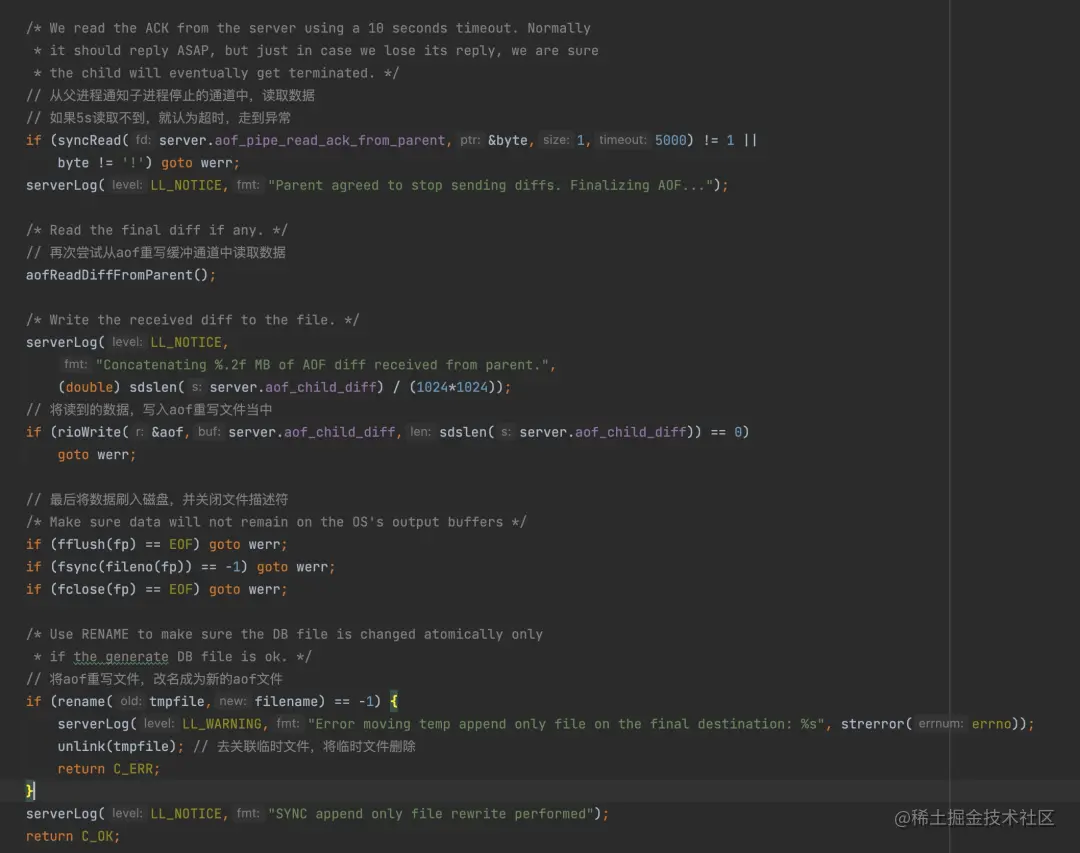Click the Chinese comment '如果5s读取不到'

pyautogui.click(x=158, y=118)
